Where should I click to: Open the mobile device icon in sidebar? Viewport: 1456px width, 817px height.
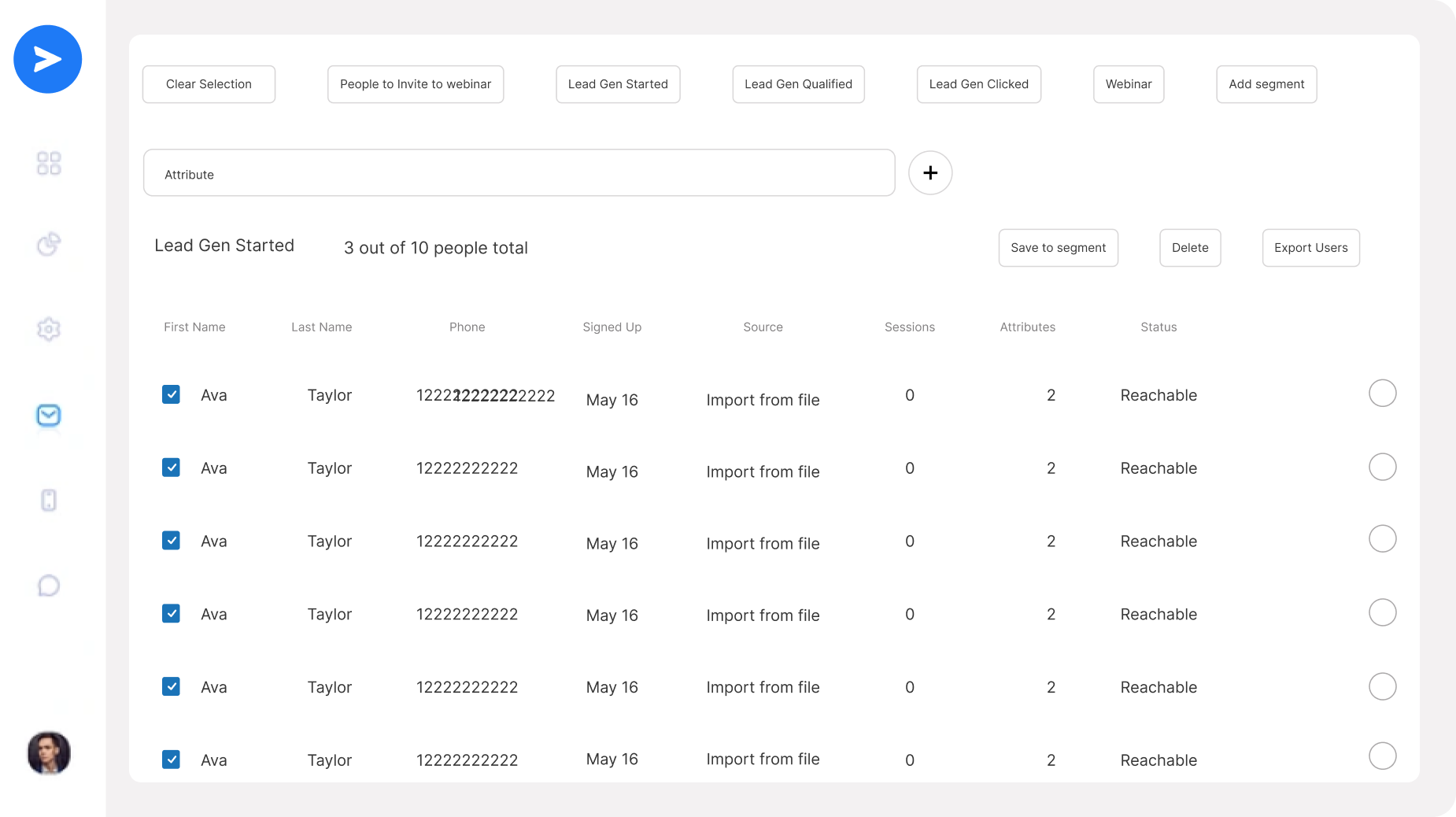[x=48, y=500]
